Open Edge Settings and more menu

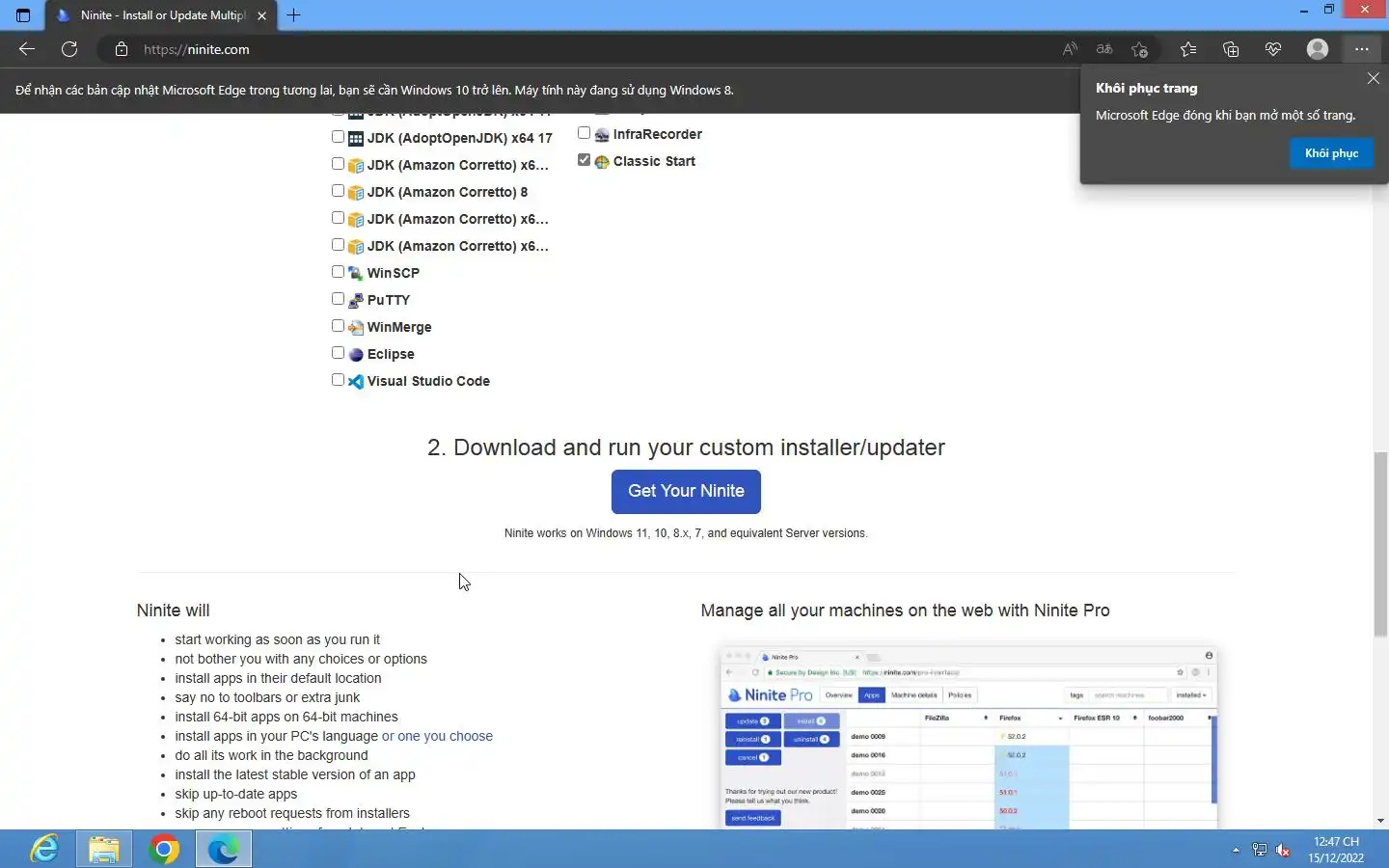pyautogui.click(x=1361, y=49)
